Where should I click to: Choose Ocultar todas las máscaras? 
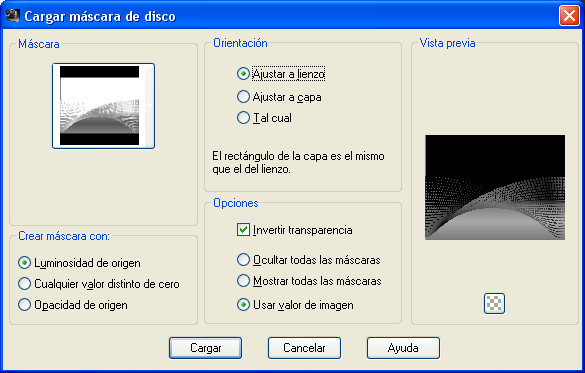pyautogui.click(x=243, y=260)
